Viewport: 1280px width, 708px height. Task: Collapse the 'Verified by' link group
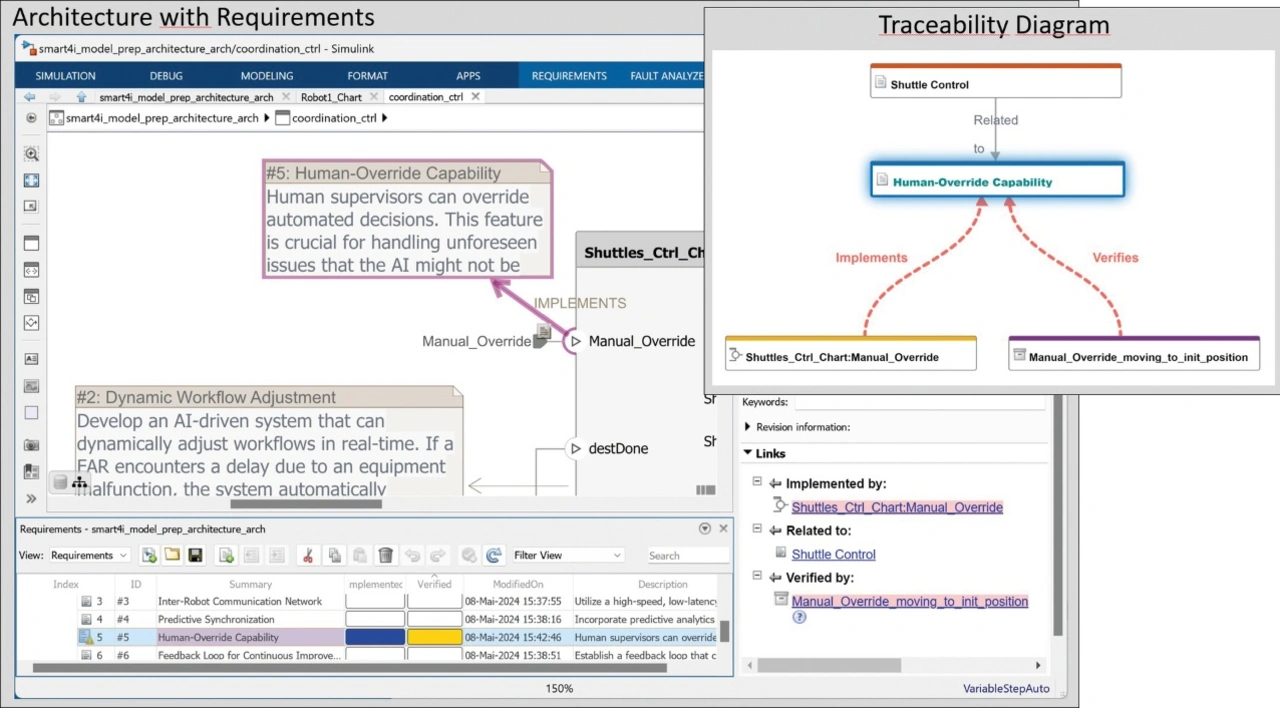click(x=757, y=577)
